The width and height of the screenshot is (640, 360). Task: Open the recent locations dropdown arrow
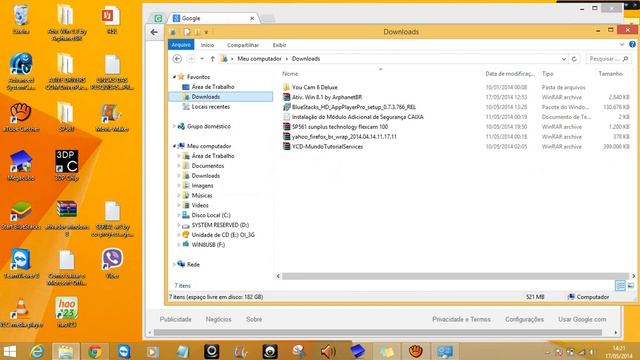202,59
